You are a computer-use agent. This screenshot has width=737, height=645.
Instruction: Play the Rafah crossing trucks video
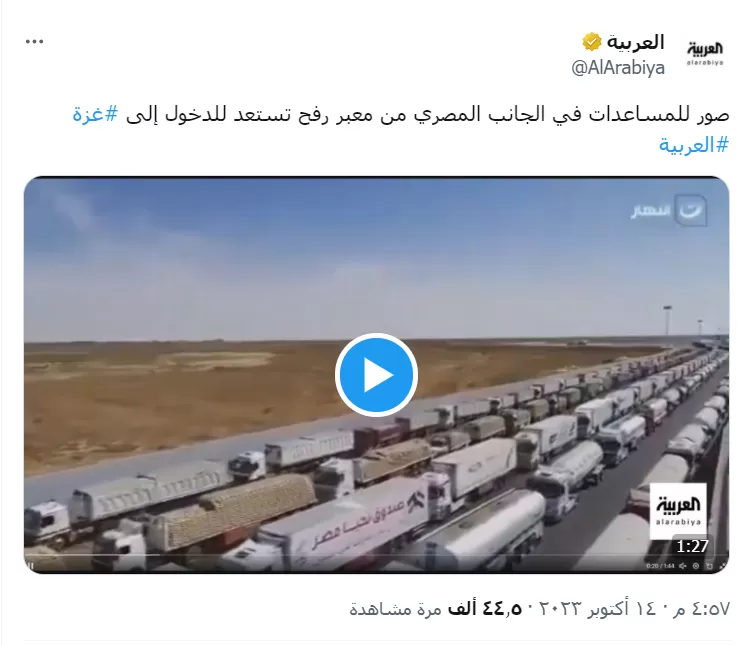coord(376,375)
